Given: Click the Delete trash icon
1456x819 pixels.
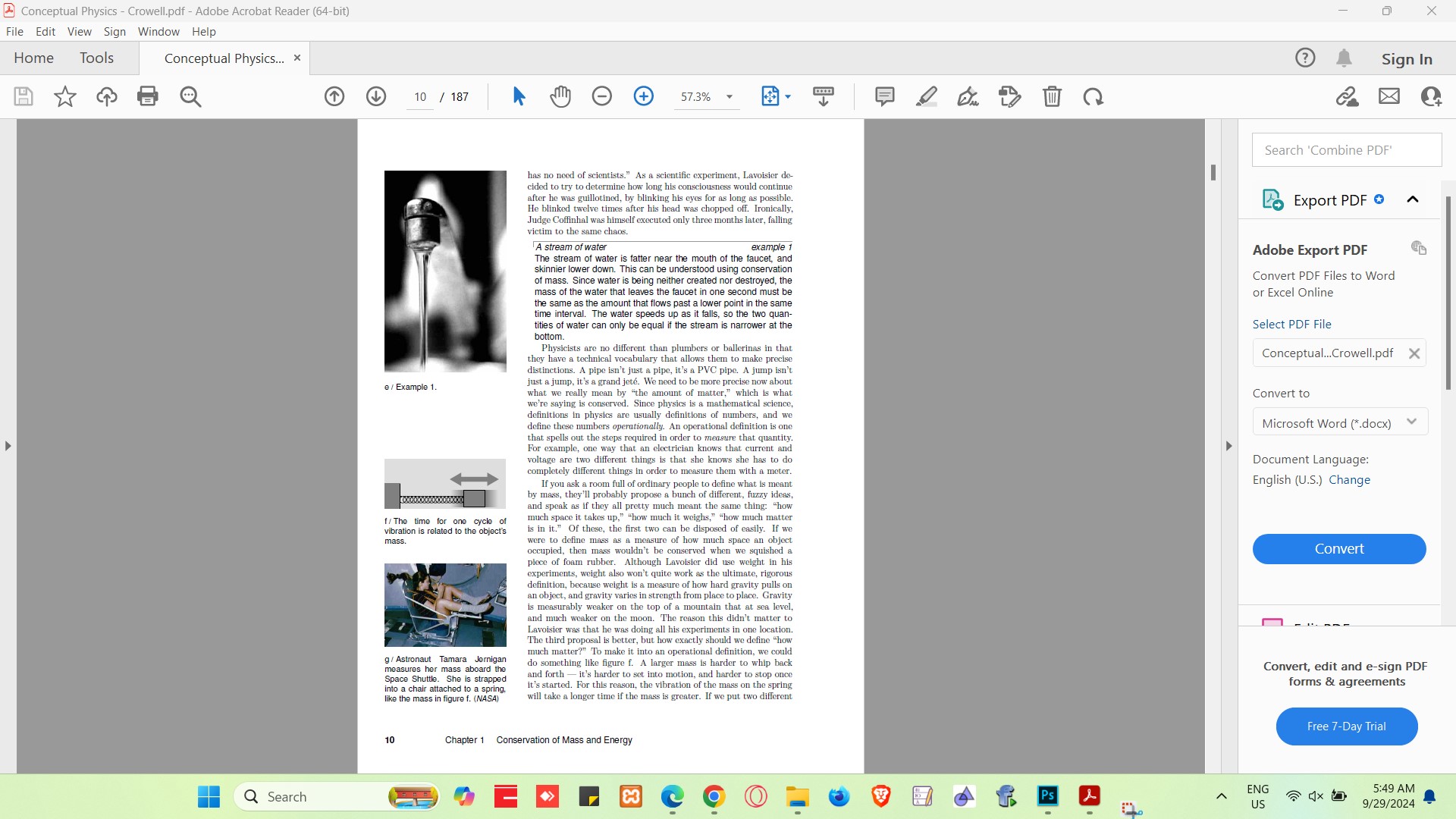Looking at the screenshot, I should 1052,96.
